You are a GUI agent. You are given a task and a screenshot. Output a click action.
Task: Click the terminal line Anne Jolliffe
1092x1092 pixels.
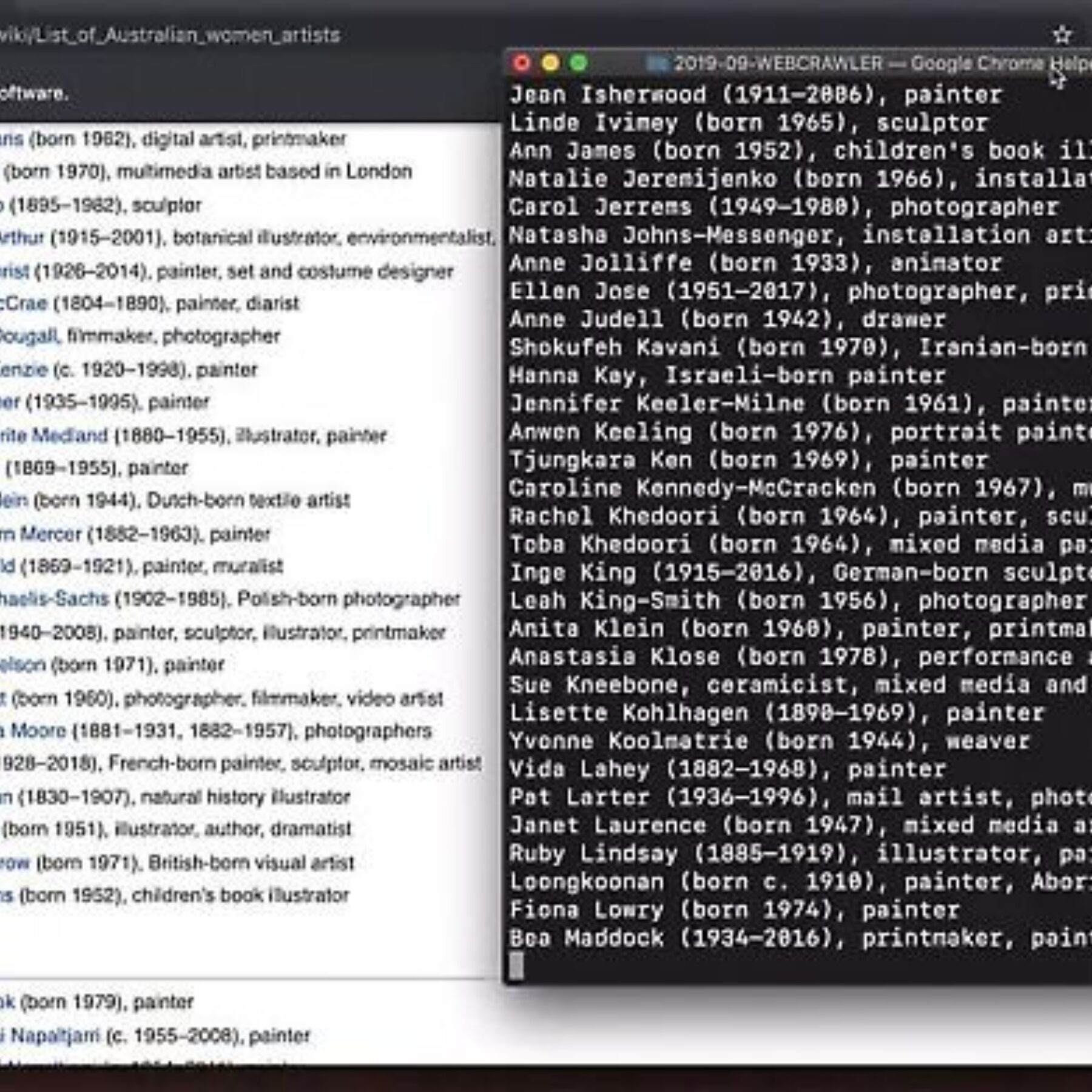coord(755,263)
